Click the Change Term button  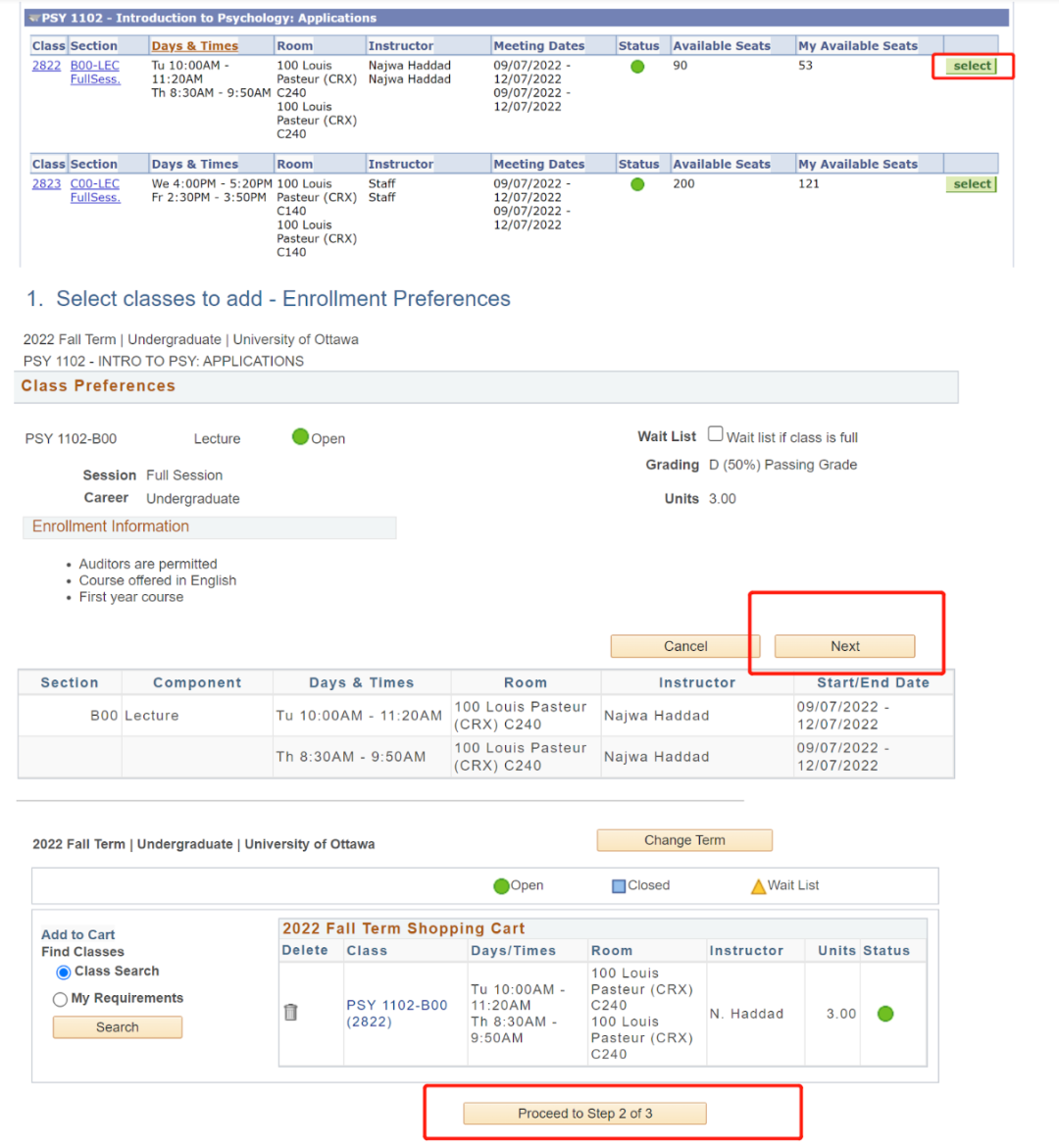pyautogui.click(x=684, y=840)
